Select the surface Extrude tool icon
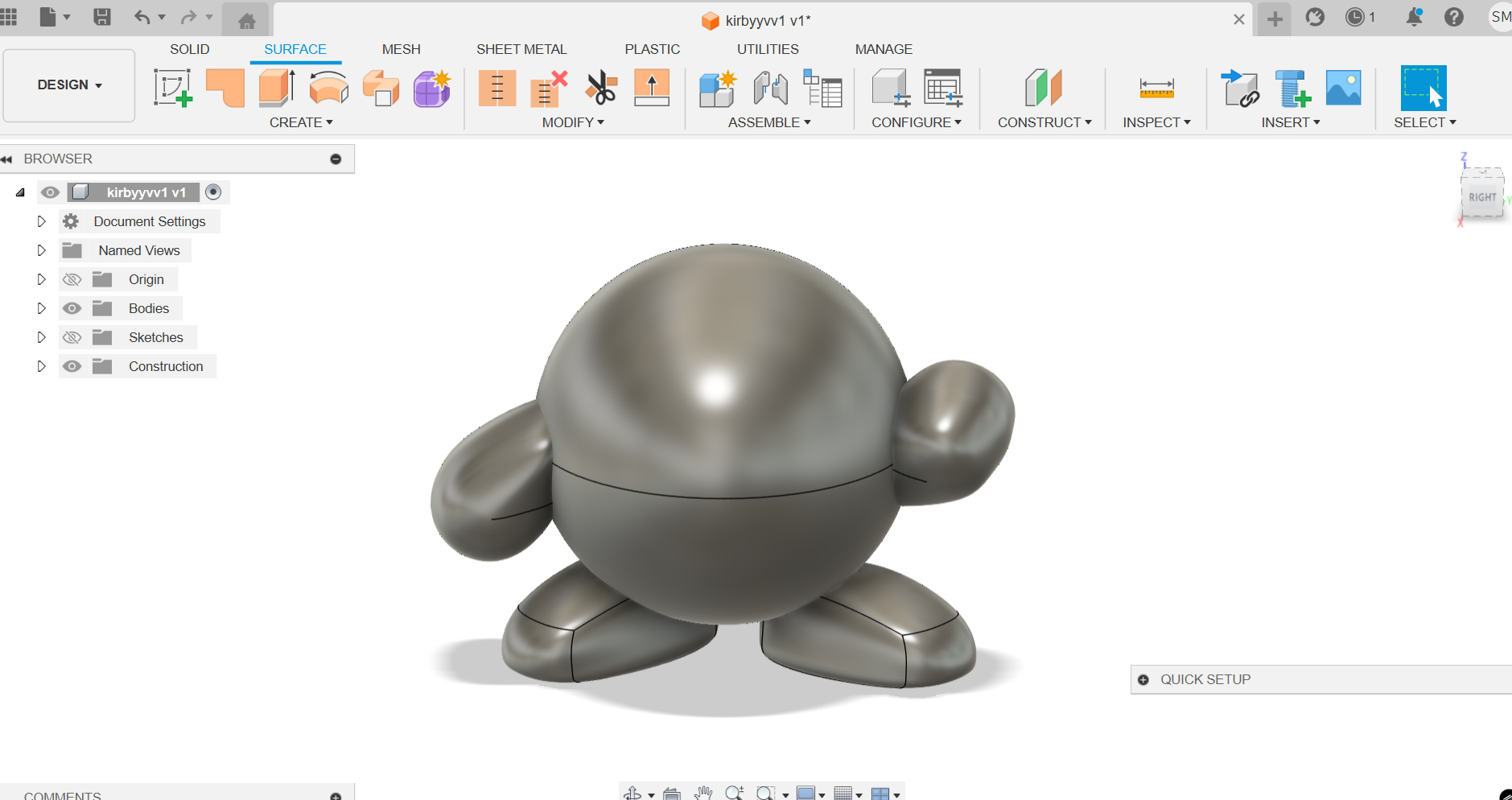Viewport: 1512px width, 800px height. (277, 88)
